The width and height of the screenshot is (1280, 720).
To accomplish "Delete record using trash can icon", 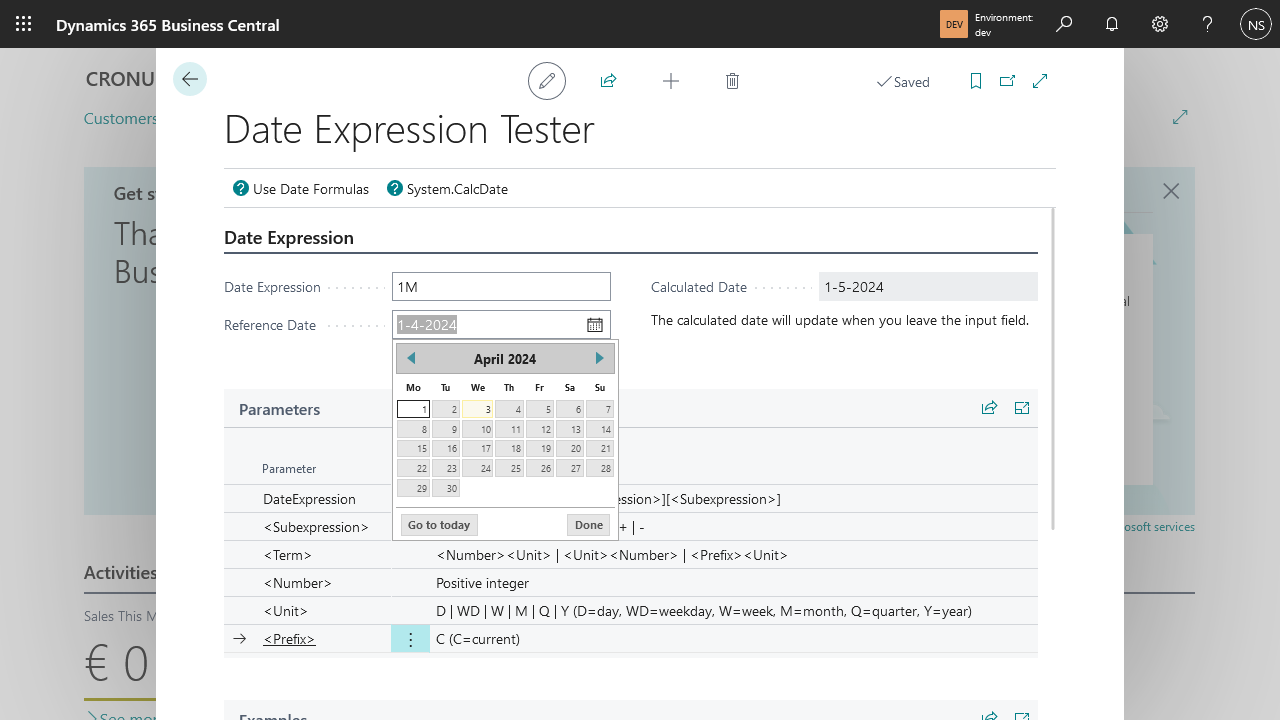I will pos(732,81).
